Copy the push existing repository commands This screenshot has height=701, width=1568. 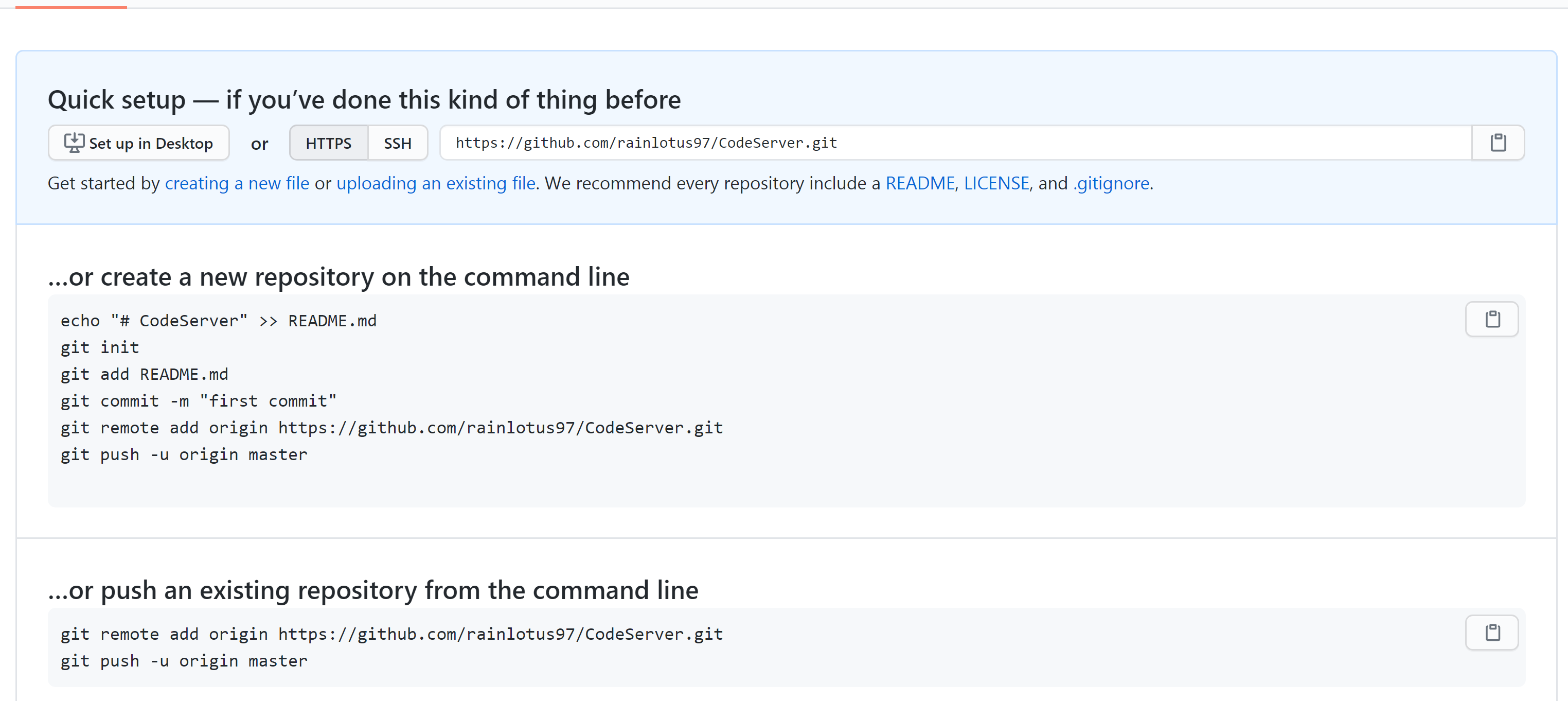point(1491,633)
